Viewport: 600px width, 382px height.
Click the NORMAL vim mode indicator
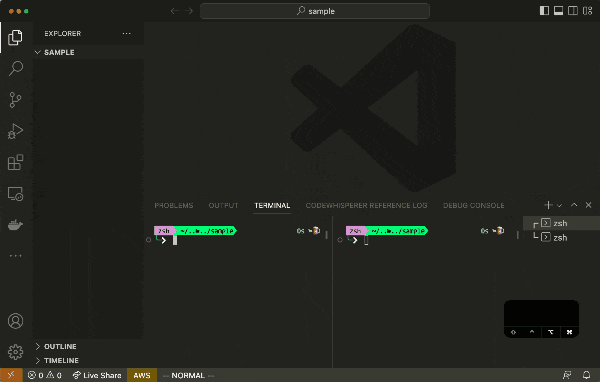point(188,375)
